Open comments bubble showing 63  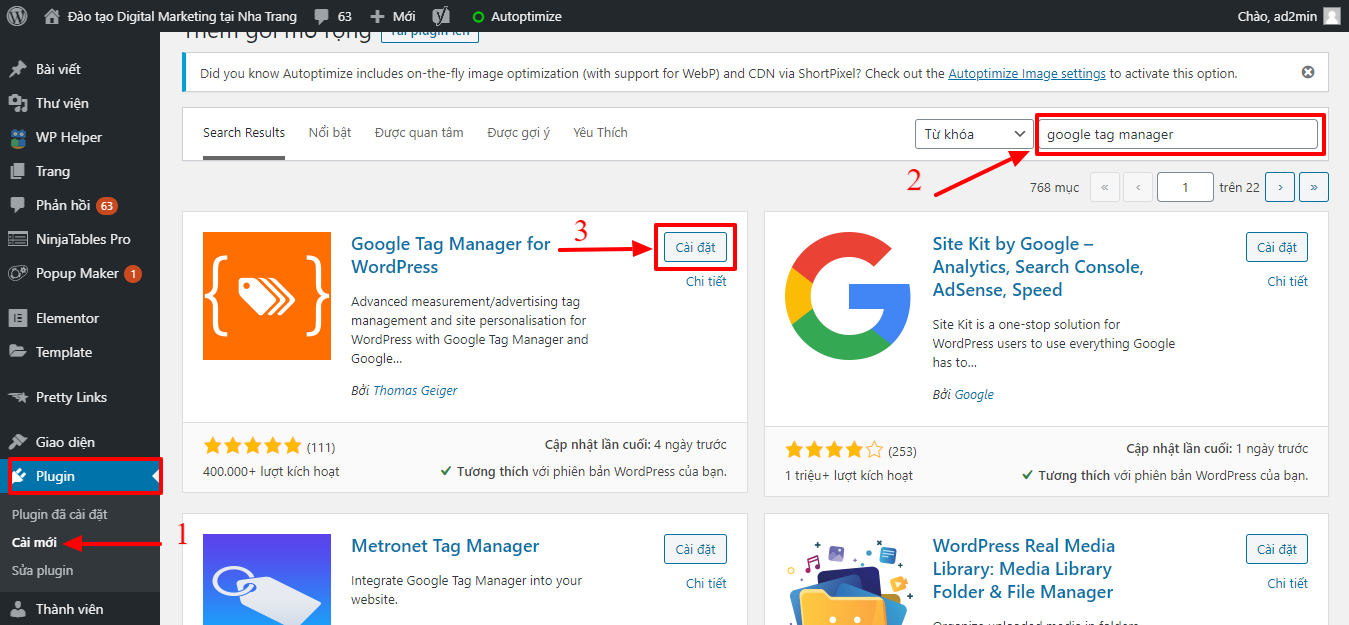pos(333,16)
